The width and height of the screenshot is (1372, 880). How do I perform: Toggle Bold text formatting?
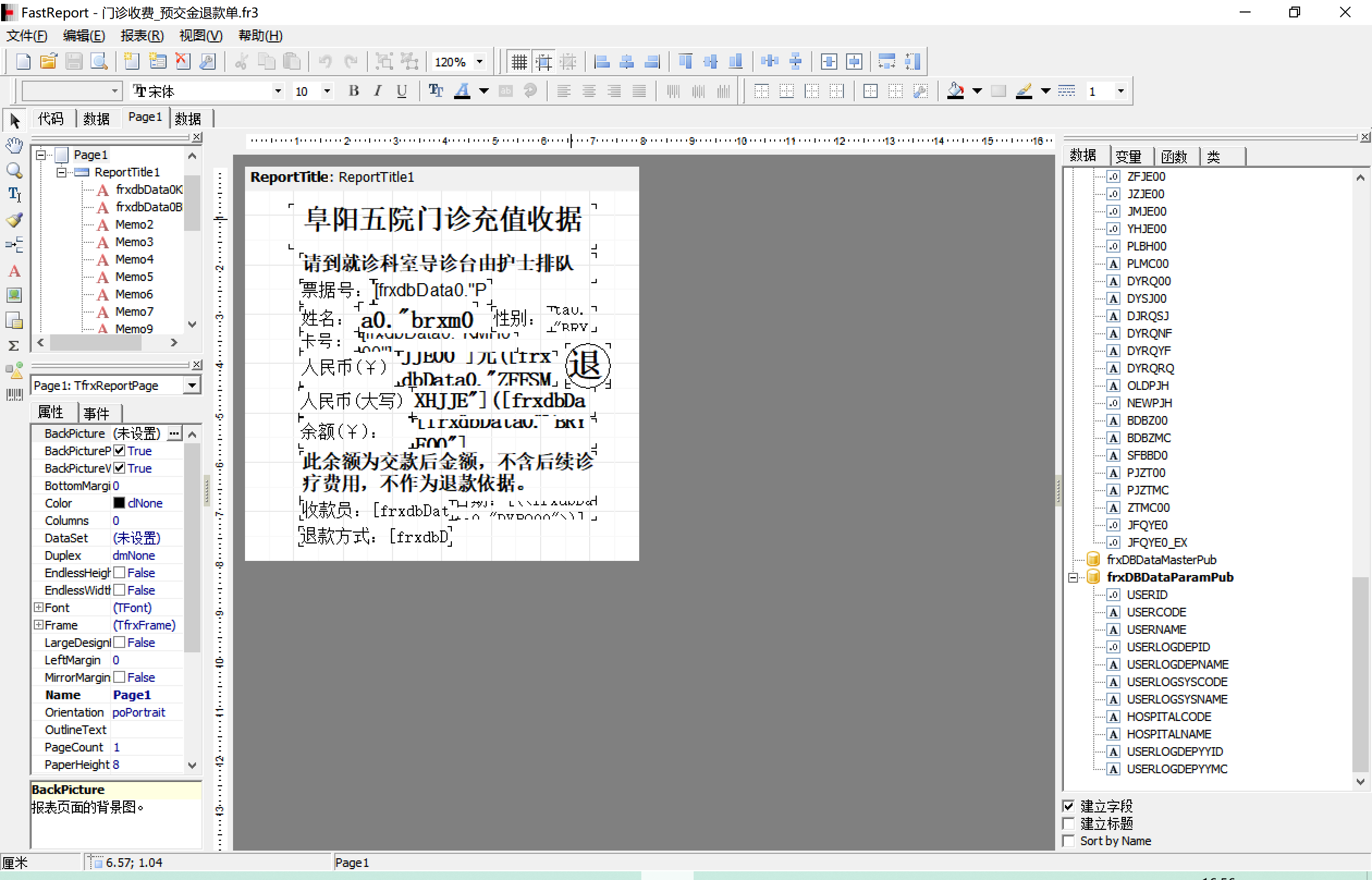pos(353,91)
